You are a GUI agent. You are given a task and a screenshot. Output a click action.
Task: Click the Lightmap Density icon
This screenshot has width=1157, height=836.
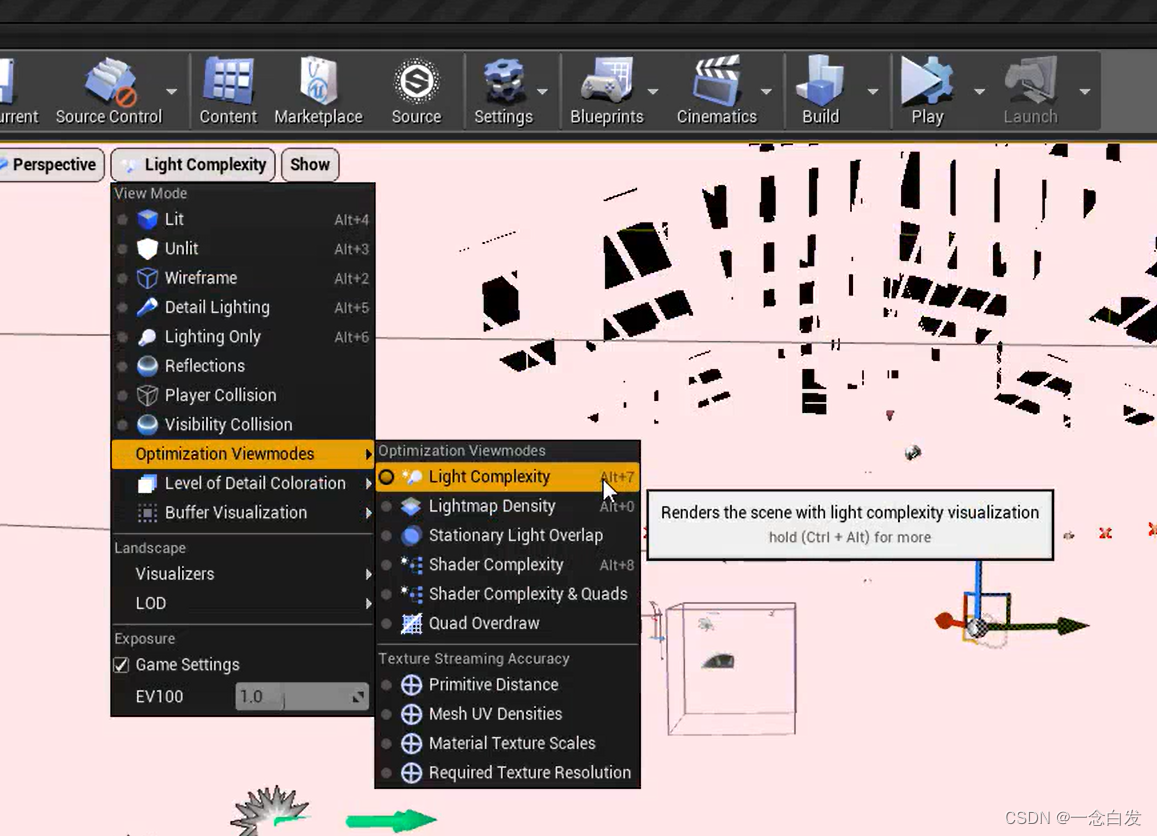(411, 506)
